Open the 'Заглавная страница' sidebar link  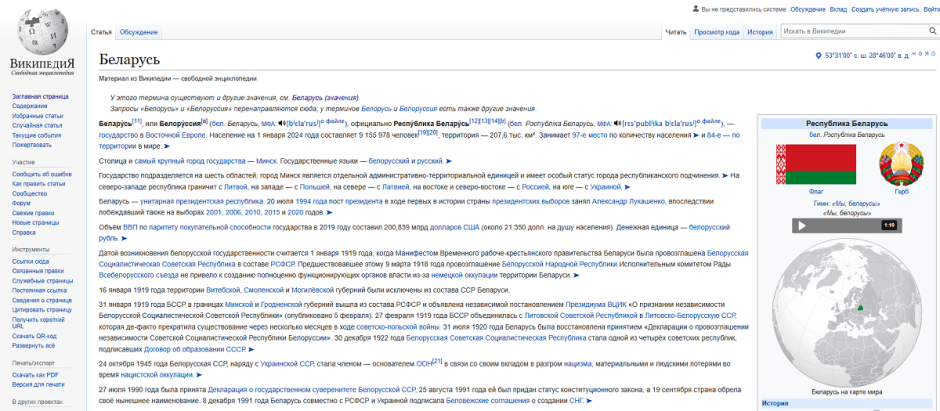point(40,96)
